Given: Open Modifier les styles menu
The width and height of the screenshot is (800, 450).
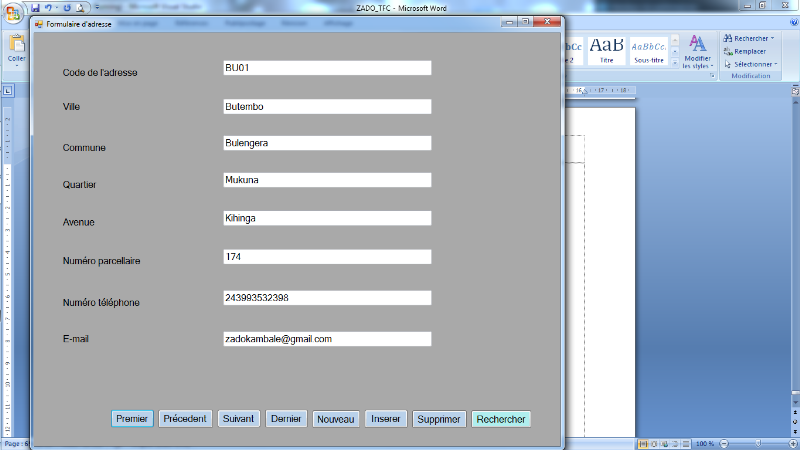Looking at the screenshot, I should [697, 52].
